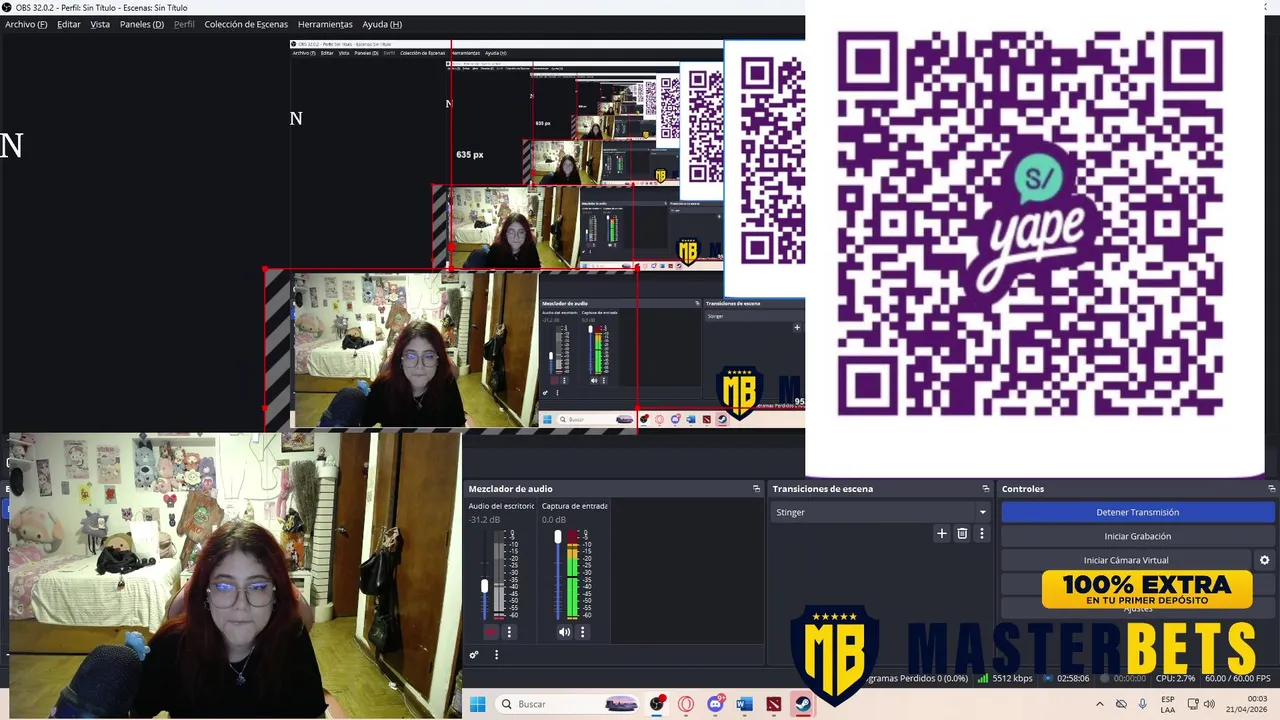This screenshot has width=1280, height=720.
Task: Delete the transition with trash icon
Action: [962, 534]
